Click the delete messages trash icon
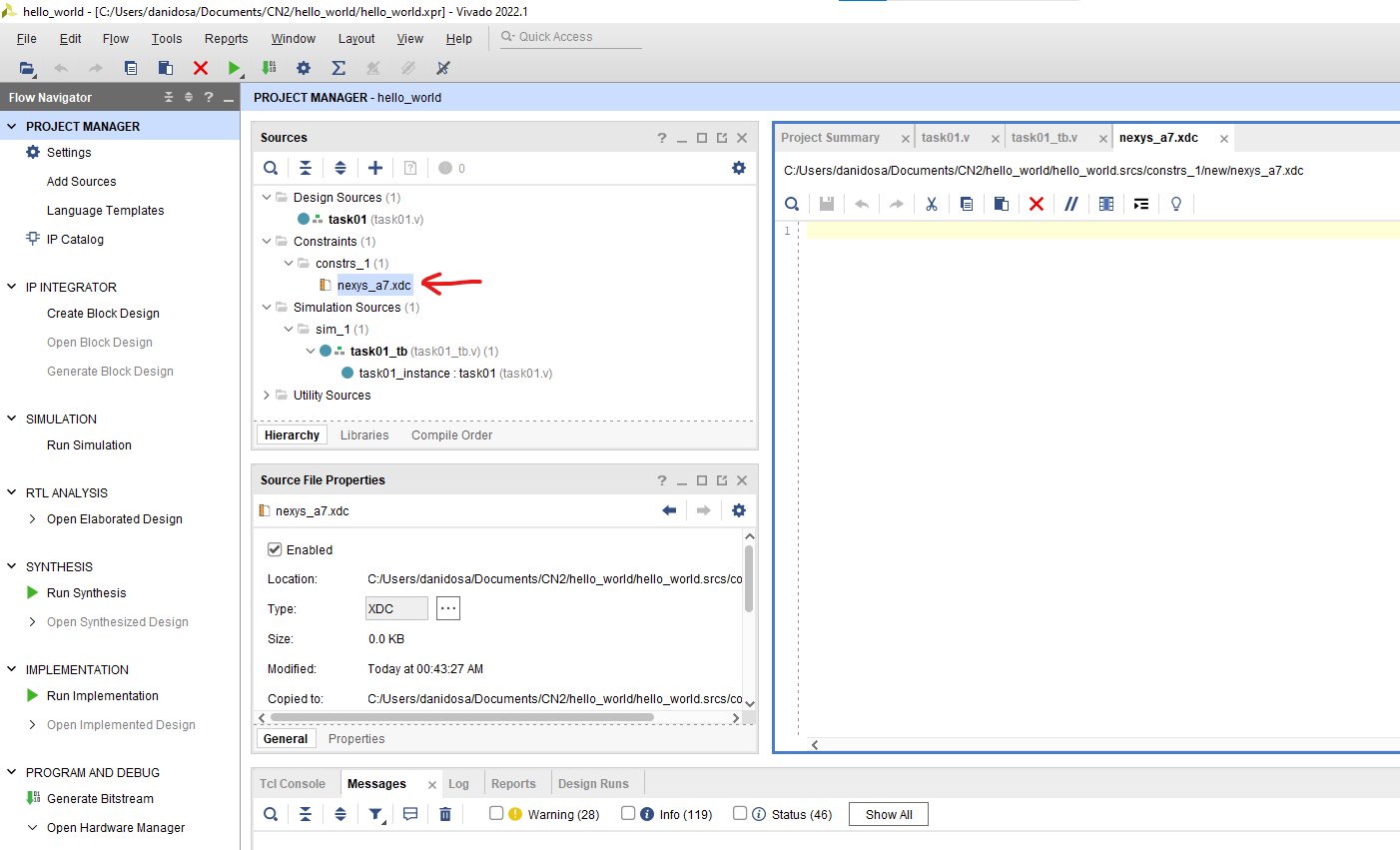The image size is (1400, 850). point(445,814)
